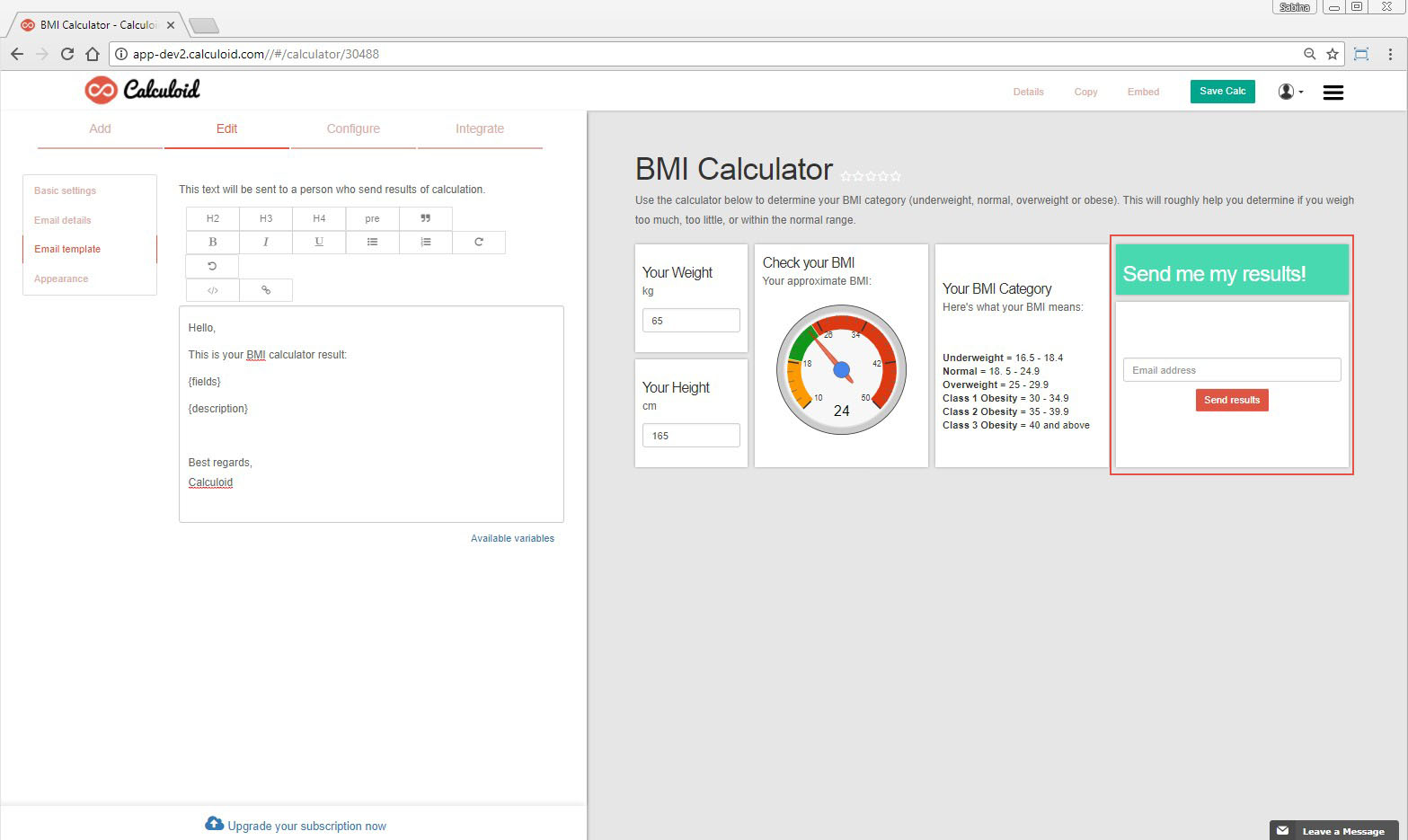Select the BMI Calculator page title
This screenshot has height=840, width=1408.
click(734, 169)
